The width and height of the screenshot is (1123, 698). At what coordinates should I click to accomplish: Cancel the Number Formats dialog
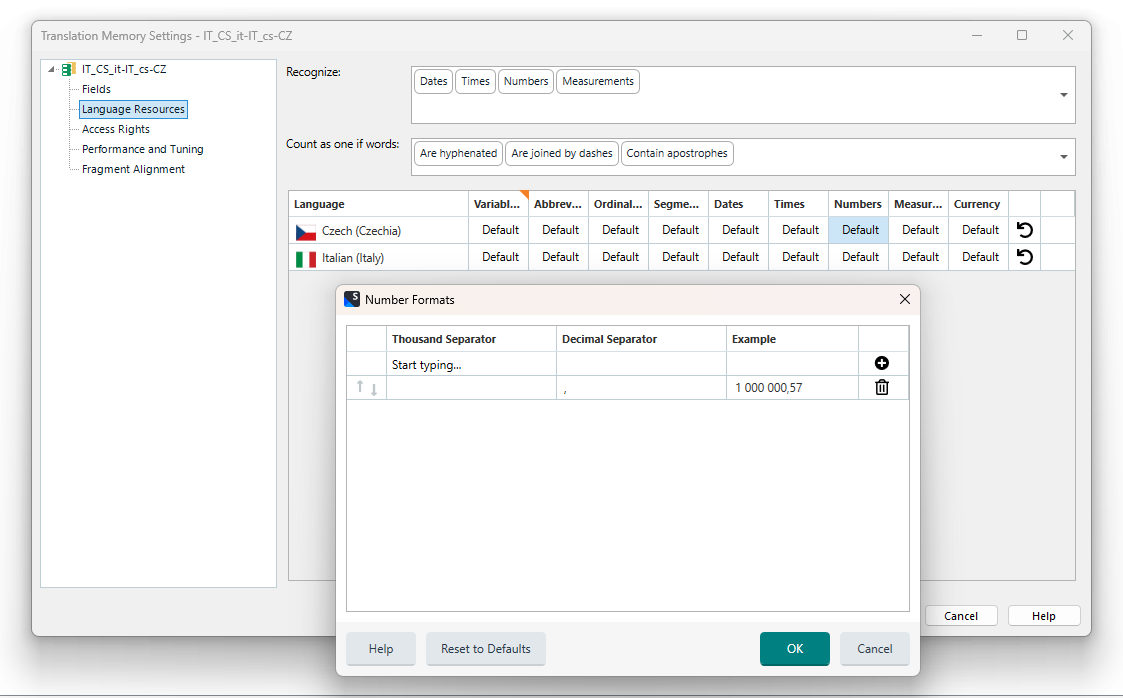(x=874, y=649)
